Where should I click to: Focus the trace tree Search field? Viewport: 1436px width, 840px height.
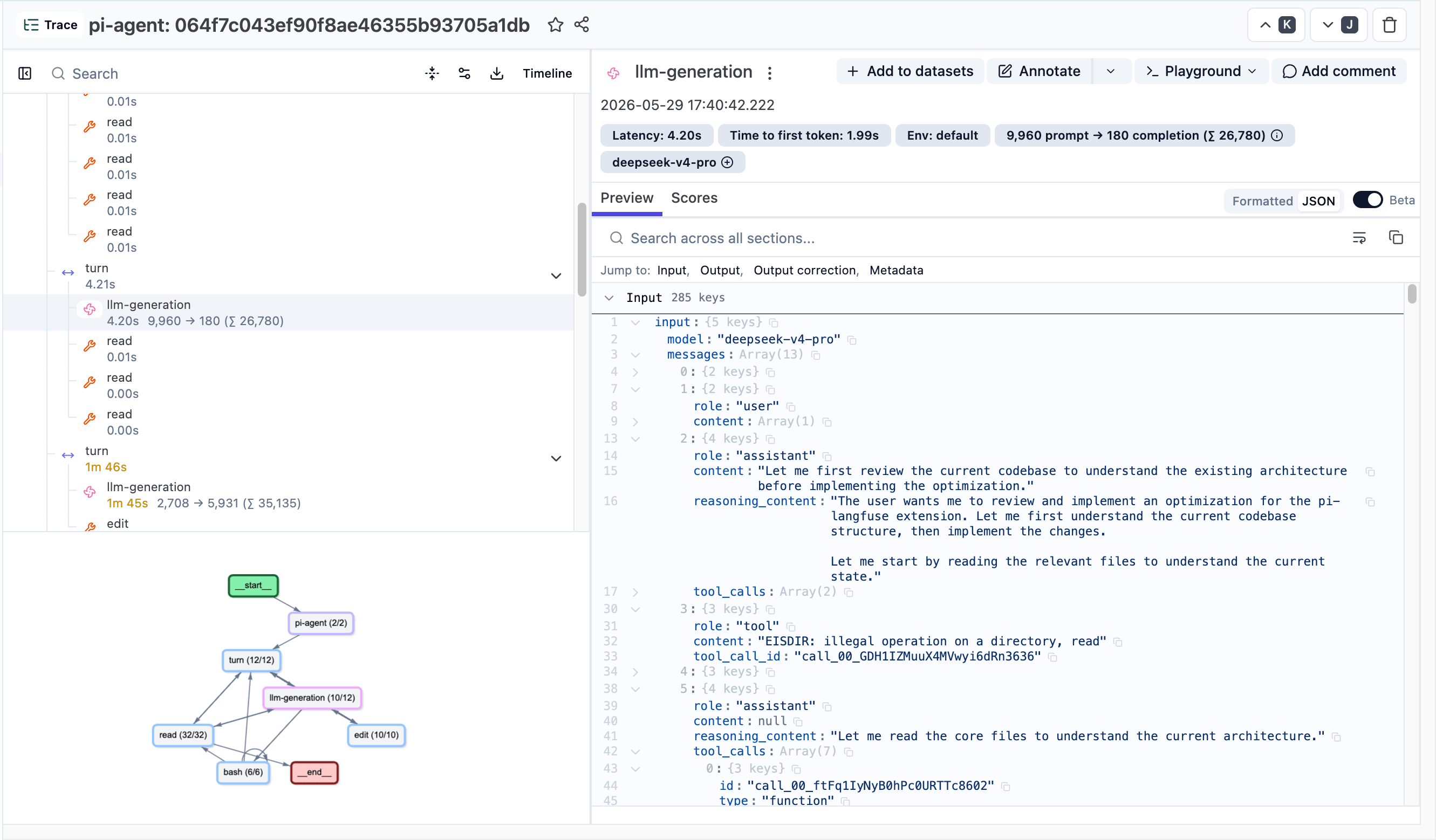point(228,73)
